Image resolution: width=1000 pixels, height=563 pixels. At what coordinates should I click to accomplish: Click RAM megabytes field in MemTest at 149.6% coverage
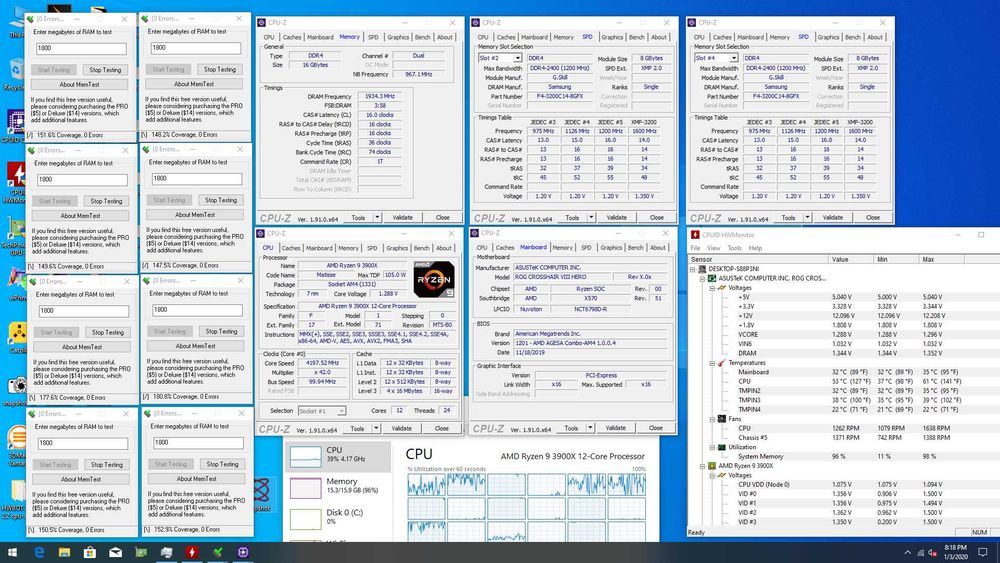(81, 180)
